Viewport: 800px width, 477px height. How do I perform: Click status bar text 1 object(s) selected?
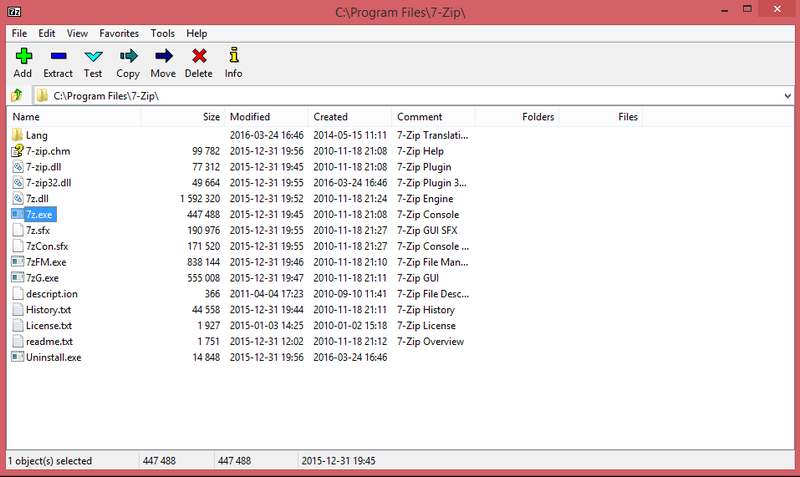[x=50, y=461]
